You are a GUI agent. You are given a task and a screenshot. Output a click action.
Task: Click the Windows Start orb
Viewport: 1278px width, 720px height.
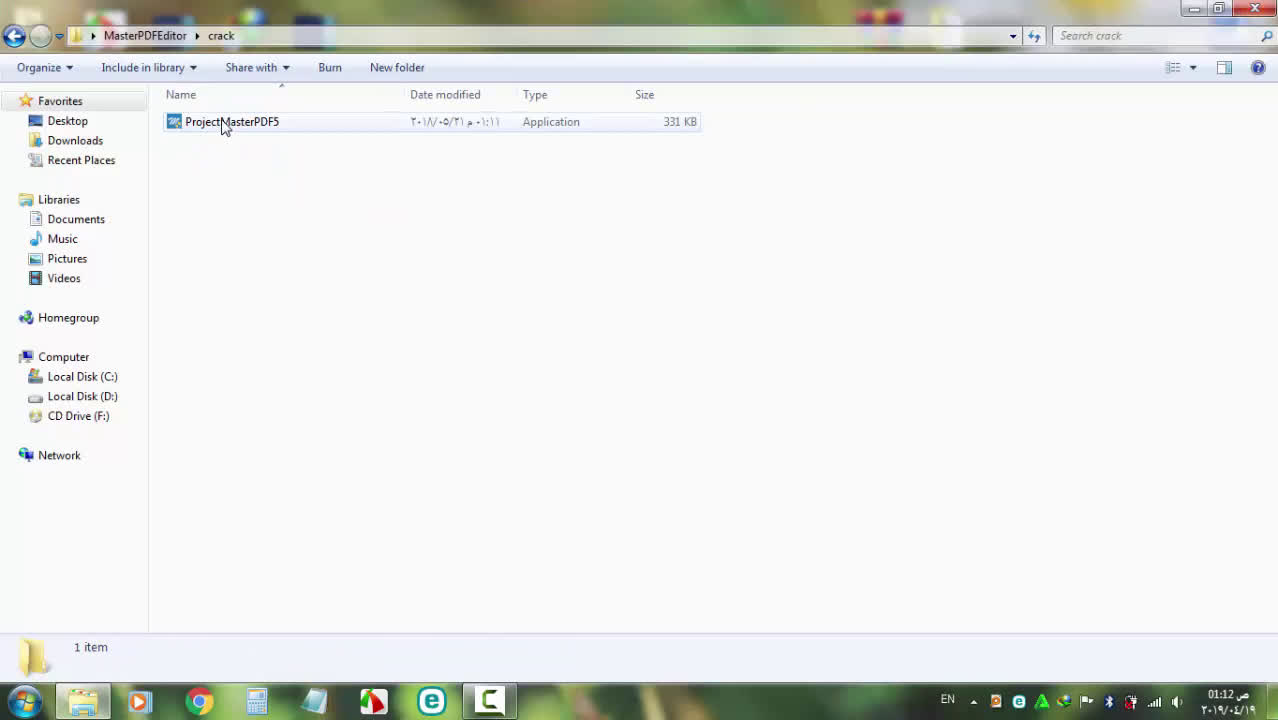24,701
